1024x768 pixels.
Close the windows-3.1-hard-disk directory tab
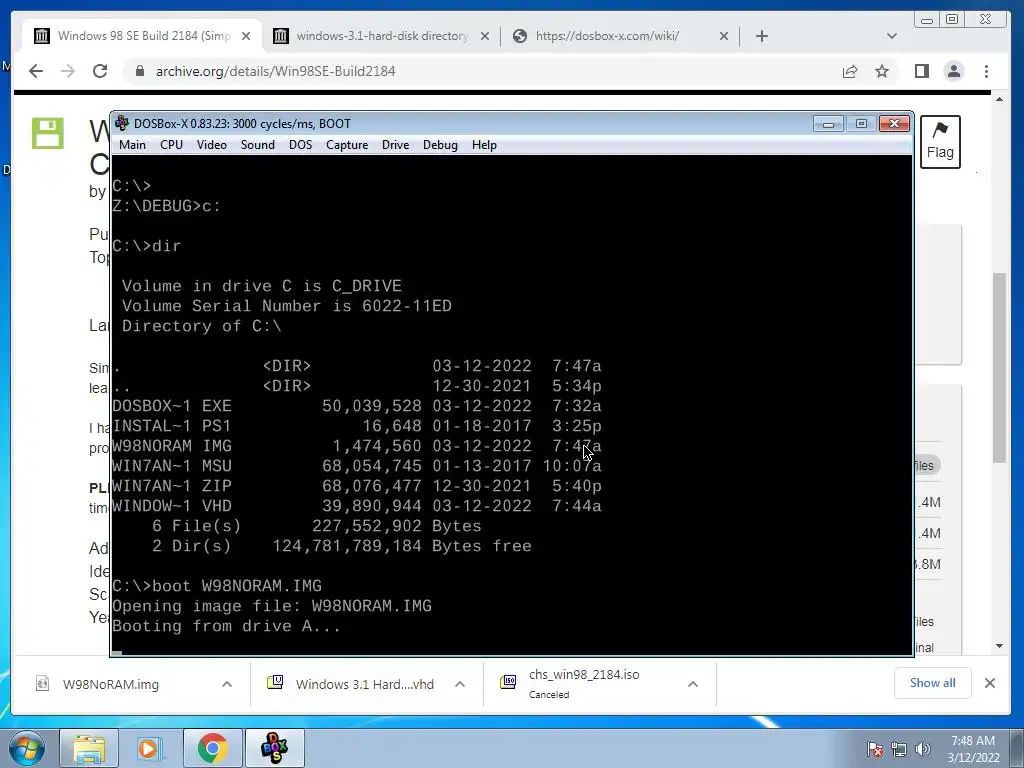point(485,37)
